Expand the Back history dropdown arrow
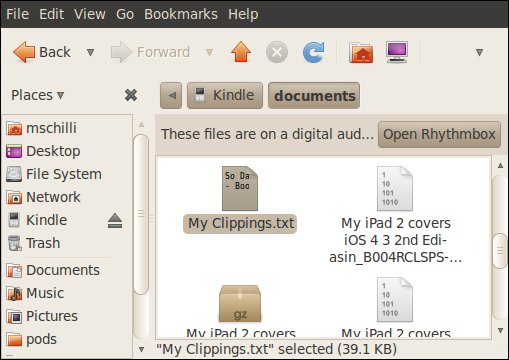The height and width of the screenshot is (360, 509). tap(90, 52)
